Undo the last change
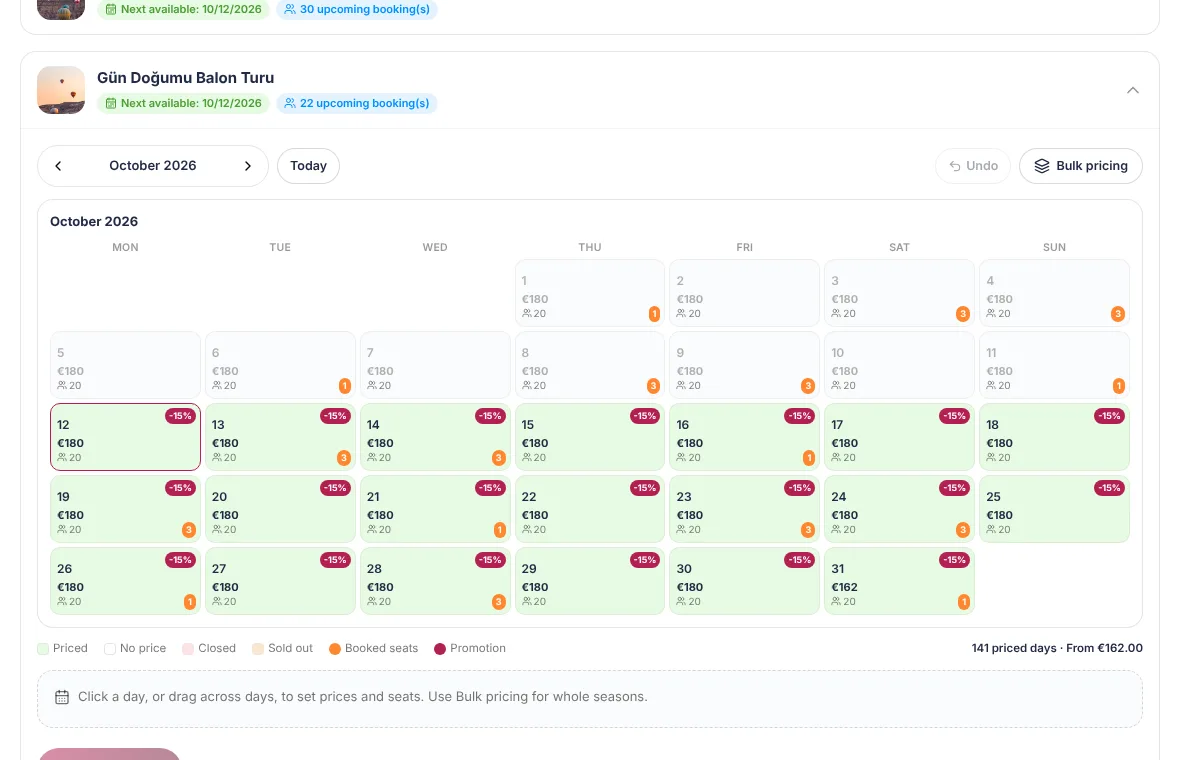The height and width of the screenshot is (760, 1180). coord(973,166)
